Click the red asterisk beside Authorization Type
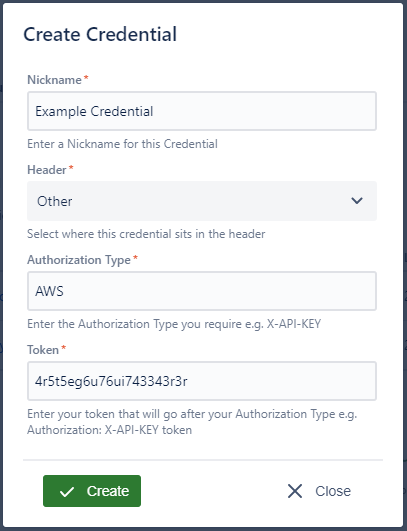The height and width of the screenshot is (531, 407). pyautogui.click(x=135, y=258)
